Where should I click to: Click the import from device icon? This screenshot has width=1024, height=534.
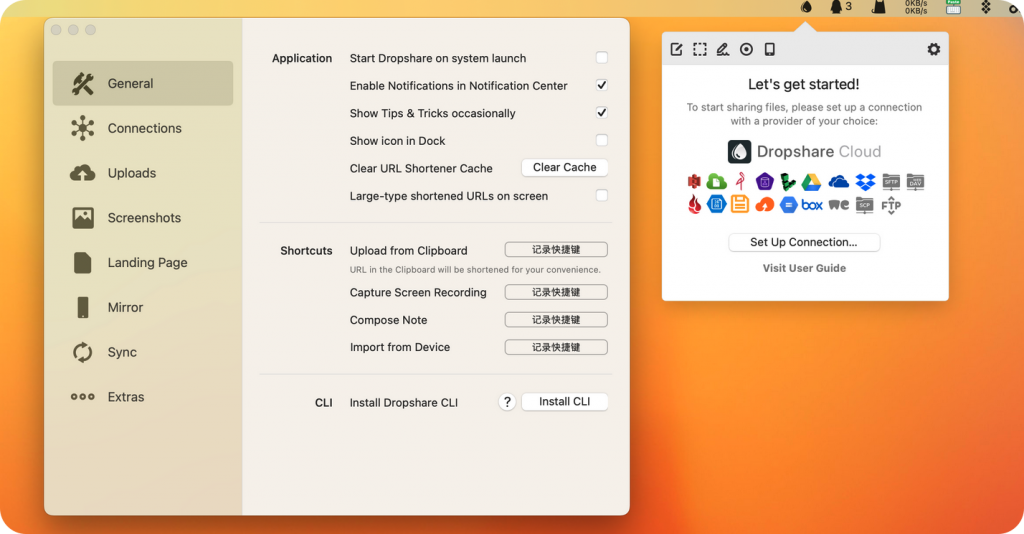coord(770,50)
